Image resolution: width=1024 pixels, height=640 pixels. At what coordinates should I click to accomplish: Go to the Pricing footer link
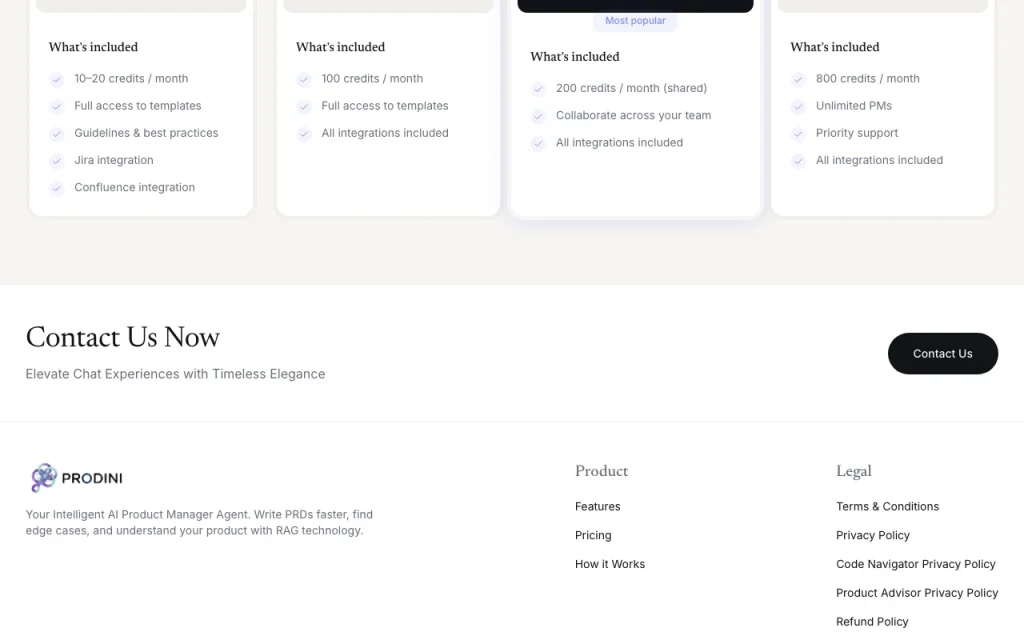[x=593, y=535]
